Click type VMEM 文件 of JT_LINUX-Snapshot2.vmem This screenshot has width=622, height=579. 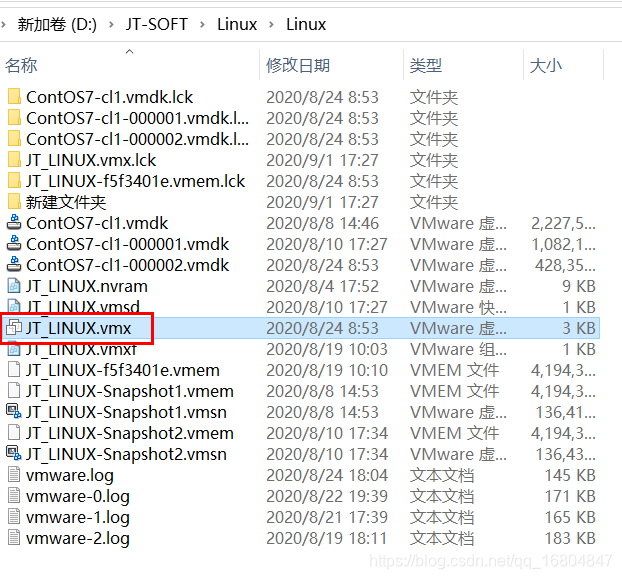pyautogui.click(x=454, y=433)
